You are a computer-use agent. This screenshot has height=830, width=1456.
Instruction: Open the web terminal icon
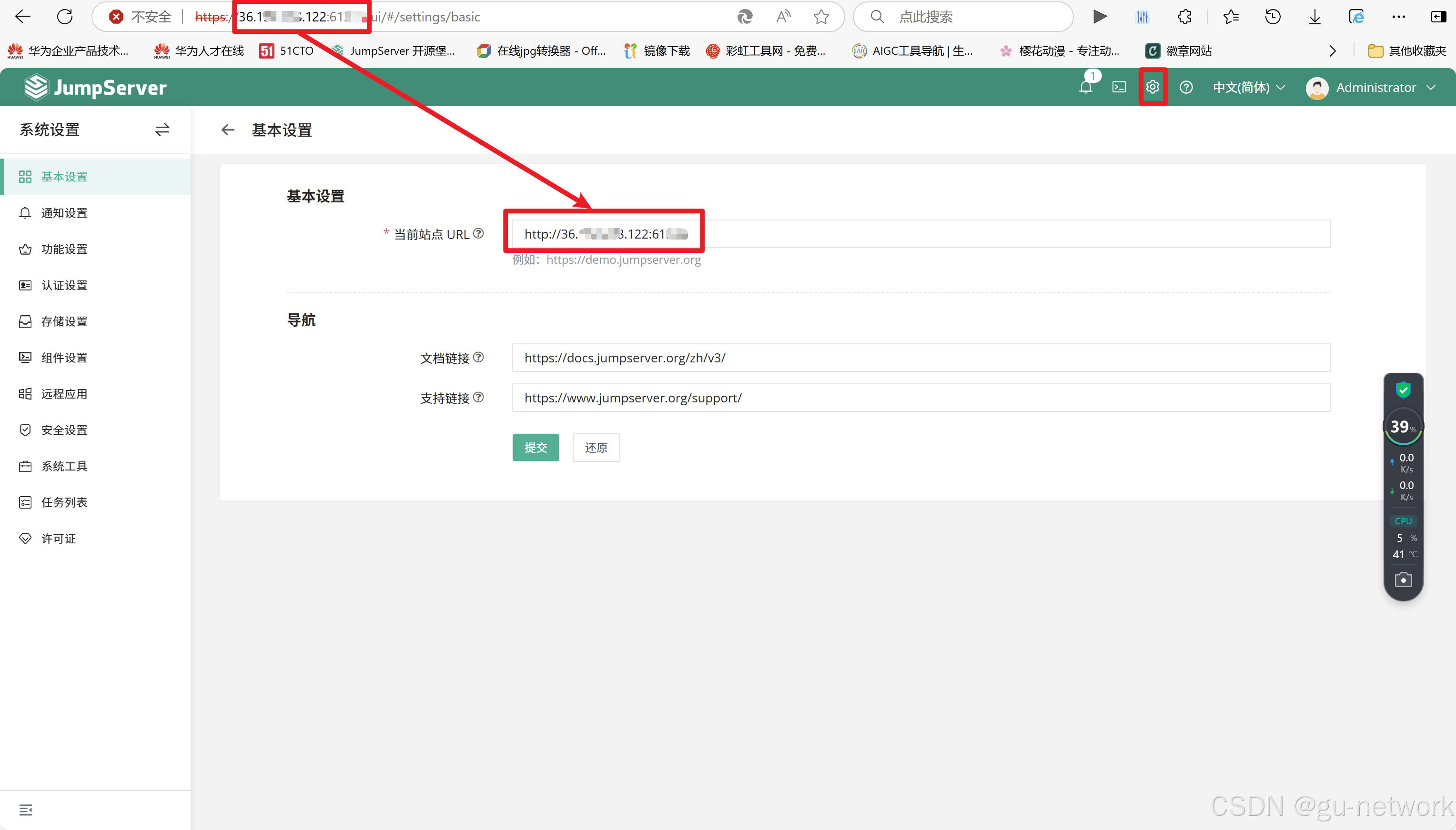[1119, 87]
